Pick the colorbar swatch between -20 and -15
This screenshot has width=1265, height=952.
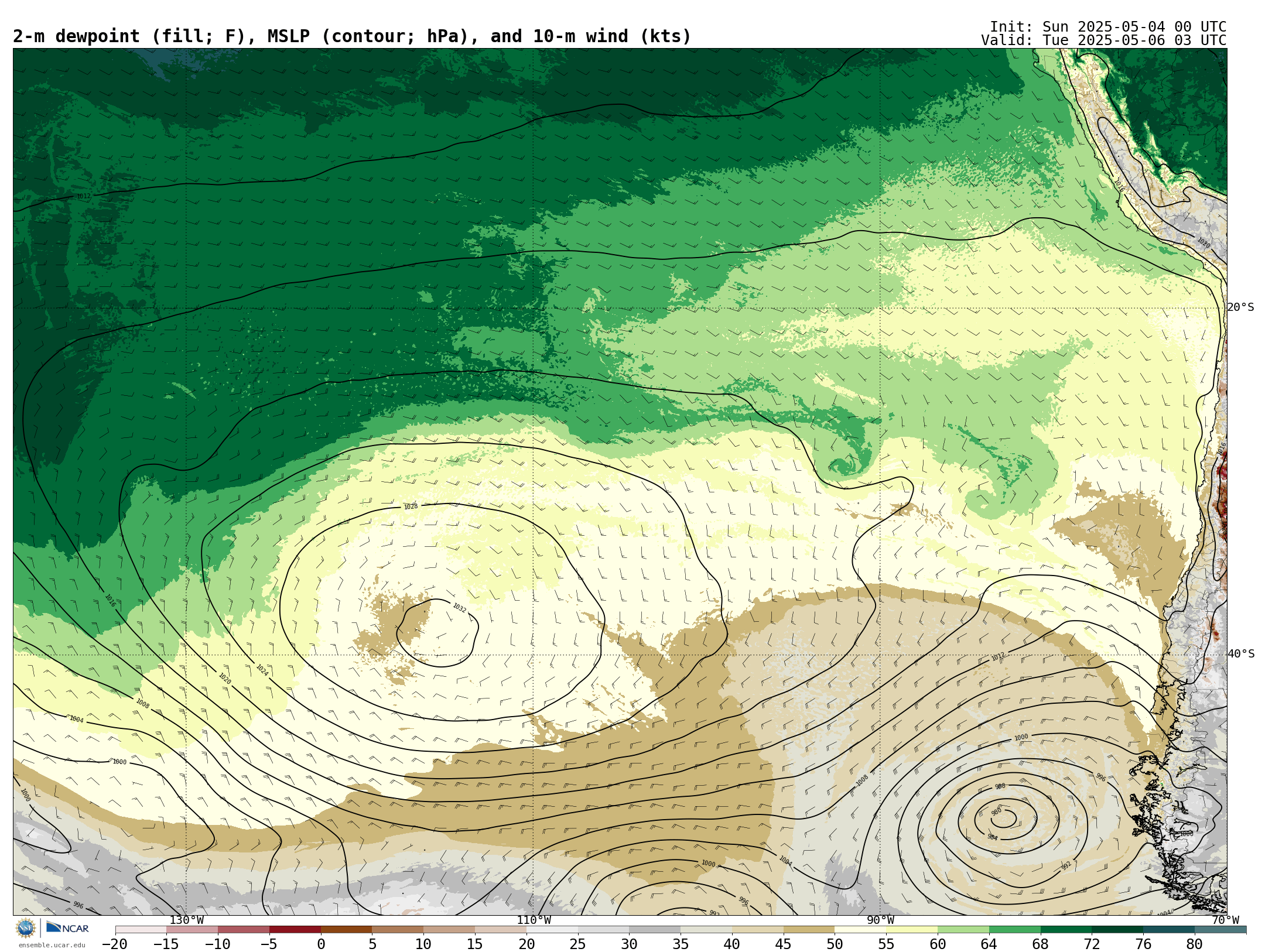coord(141,930)
